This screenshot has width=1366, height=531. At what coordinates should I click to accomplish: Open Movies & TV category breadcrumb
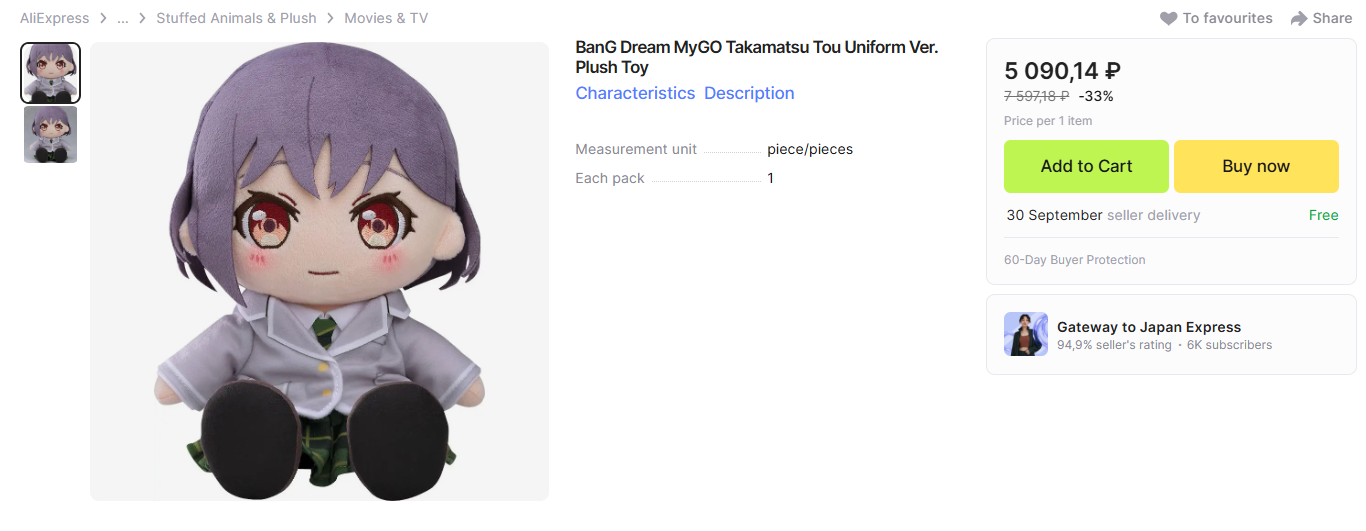[x=386, y=18]
